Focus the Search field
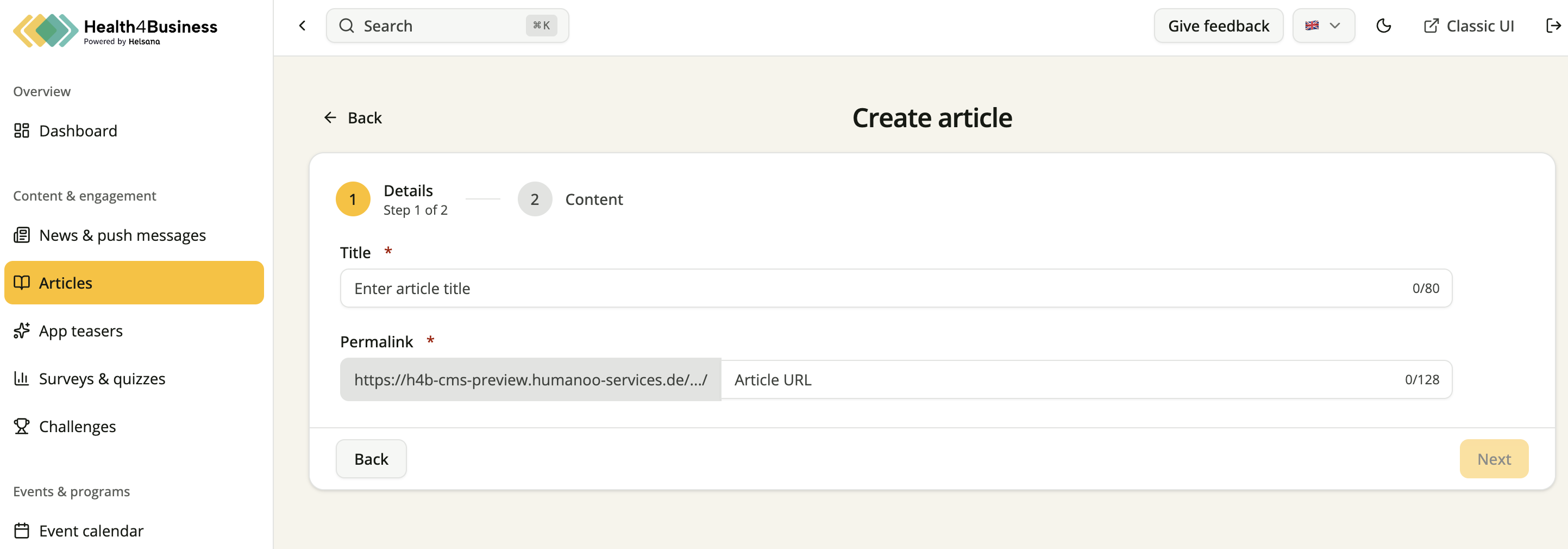Image resolution: width=1568 pixels, height=549 pixels. pyautogui.click(x=447, y=26)
